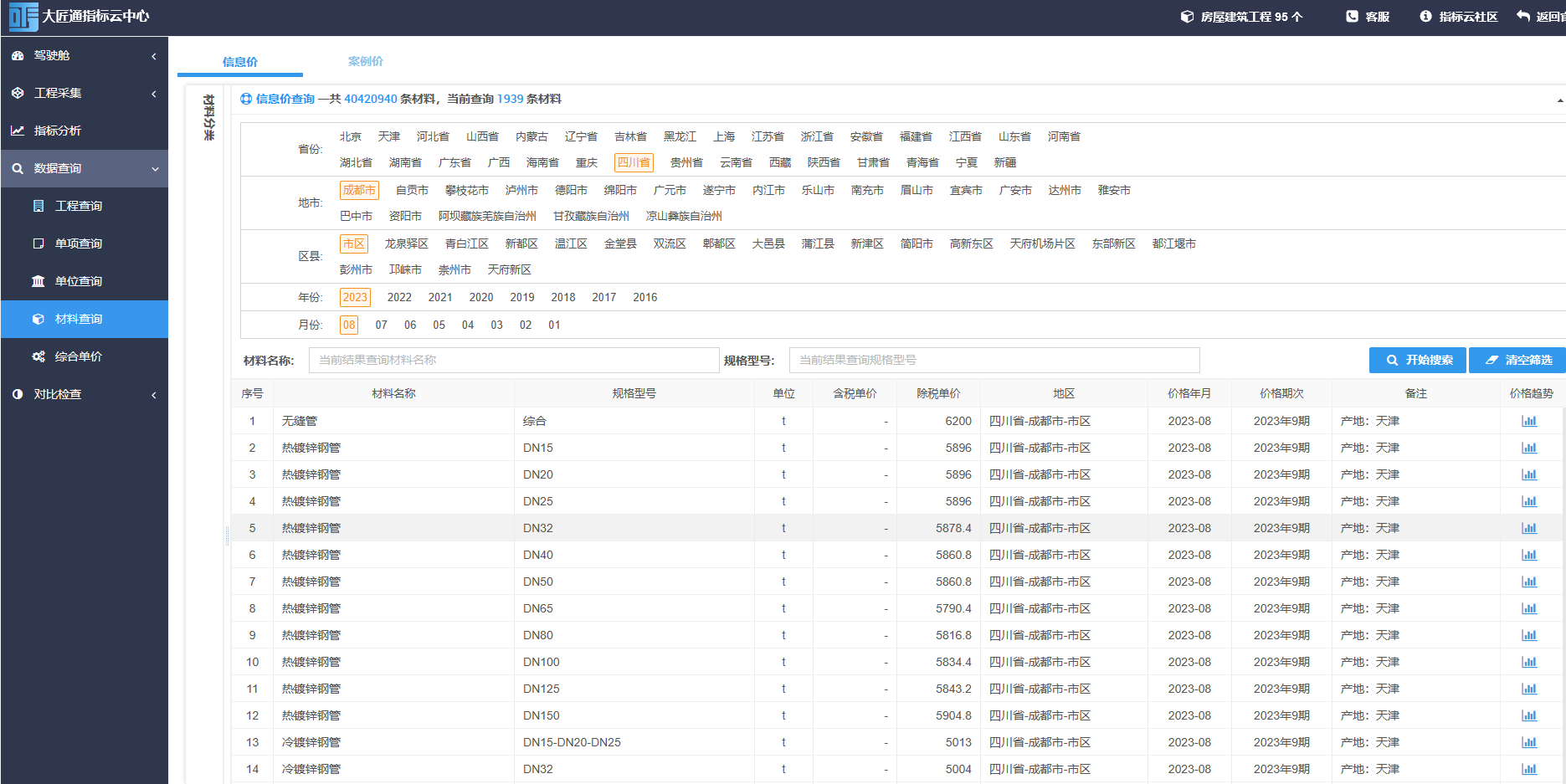Open the 材料分类 vertical side panel
Viewport: 1566px width, 784px height.
coord(208,117)
